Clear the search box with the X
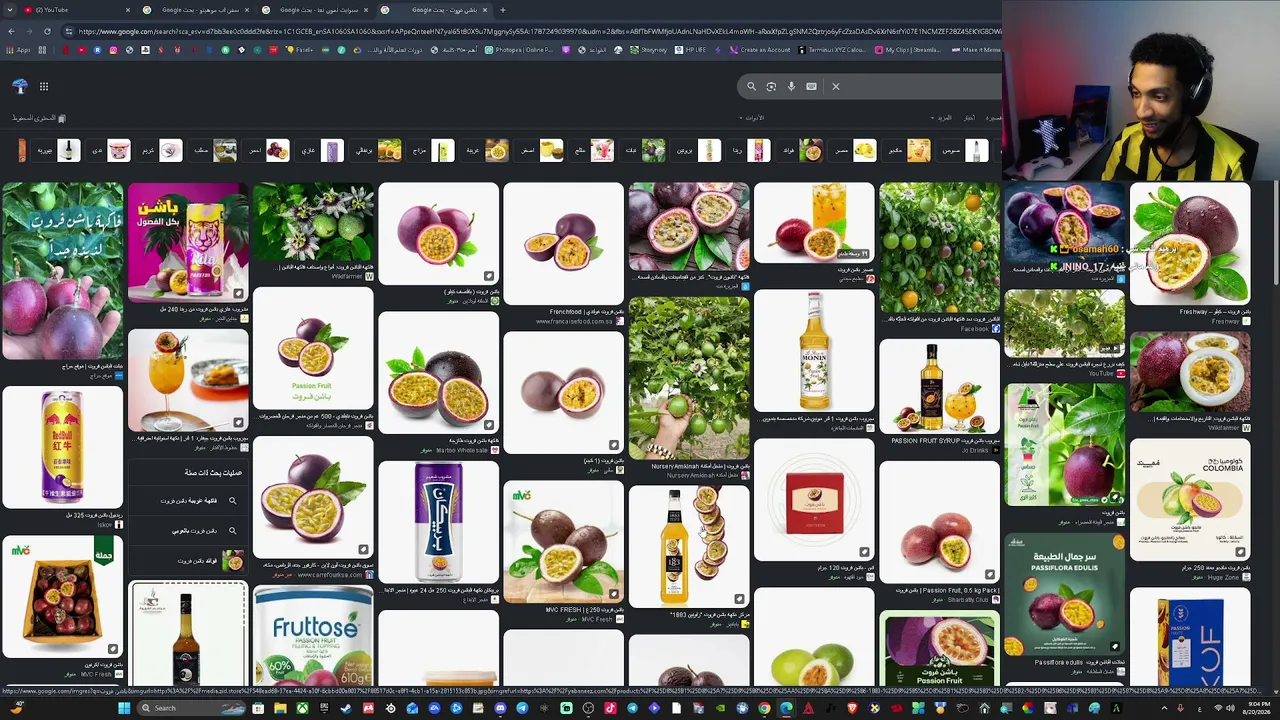The image size is (1280, 720). pos(836,87)
